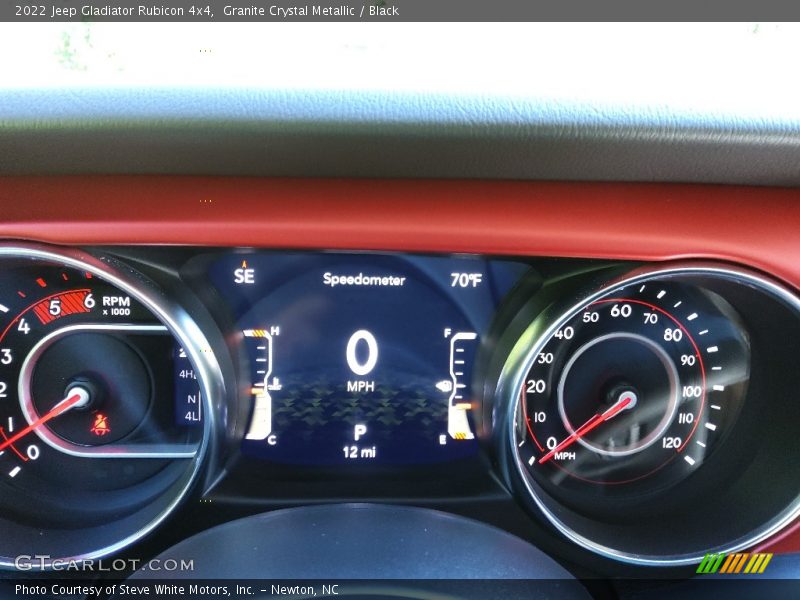Click the 12 mi odometer reading
The image size is (800, 600).
click(359, 452)
